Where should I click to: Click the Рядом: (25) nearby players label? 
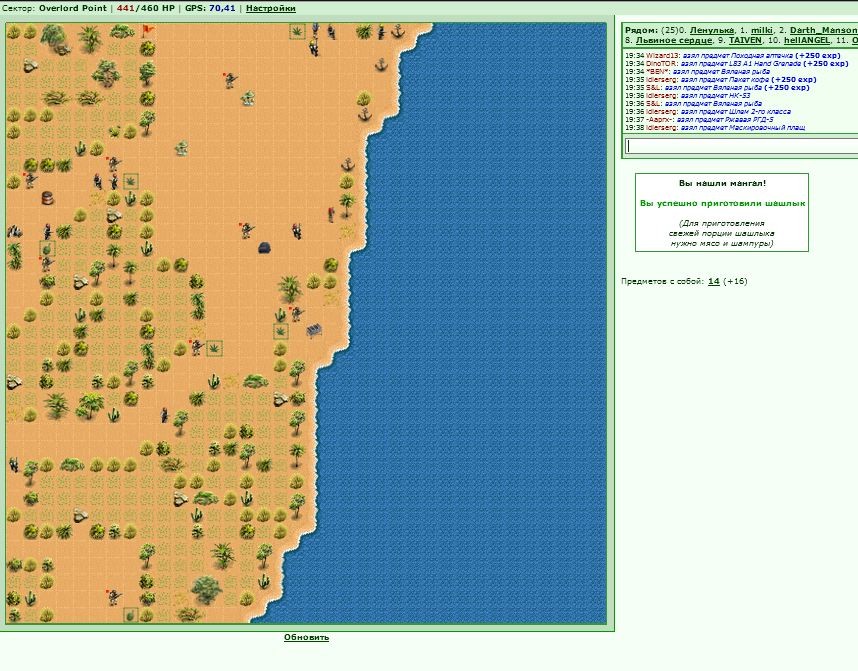coord(651,31)
